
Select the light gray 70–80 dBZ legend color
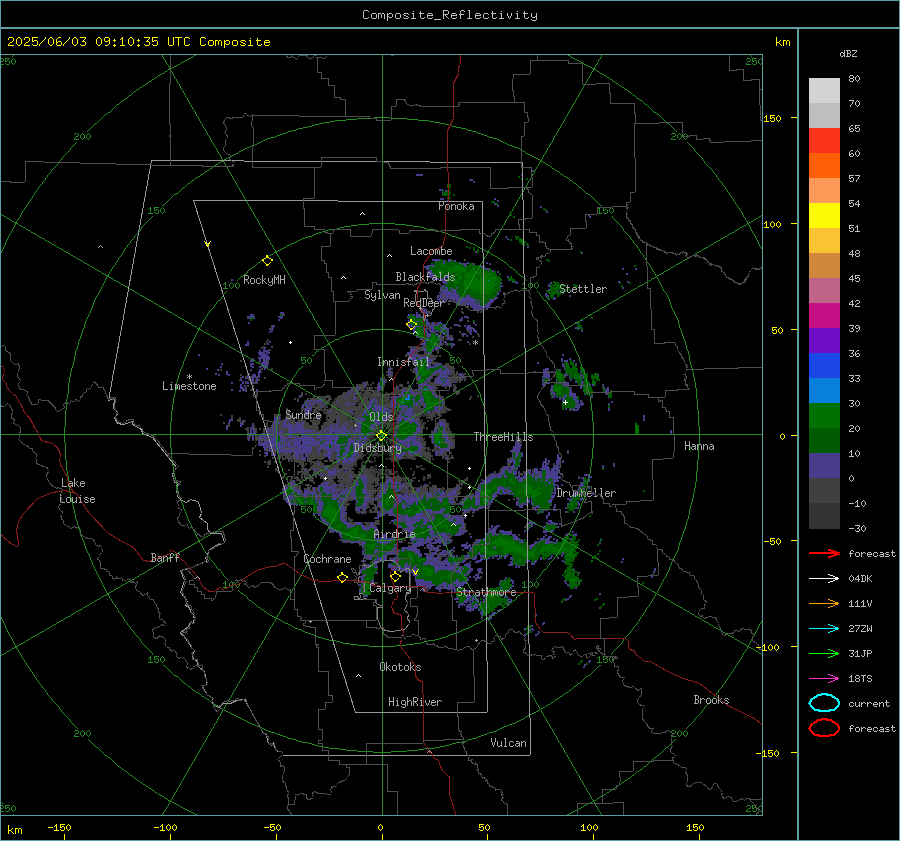coord(824,91)
